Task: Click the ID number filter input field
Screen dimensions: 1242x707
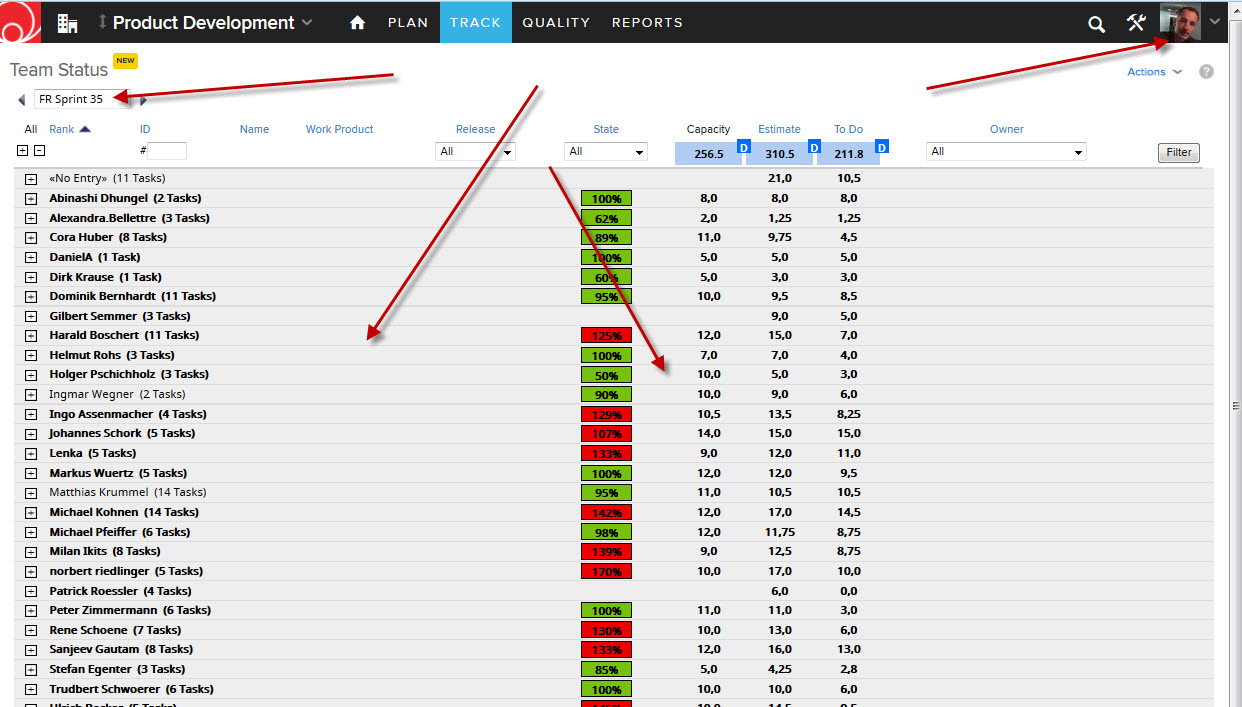Action: [166, 150]
